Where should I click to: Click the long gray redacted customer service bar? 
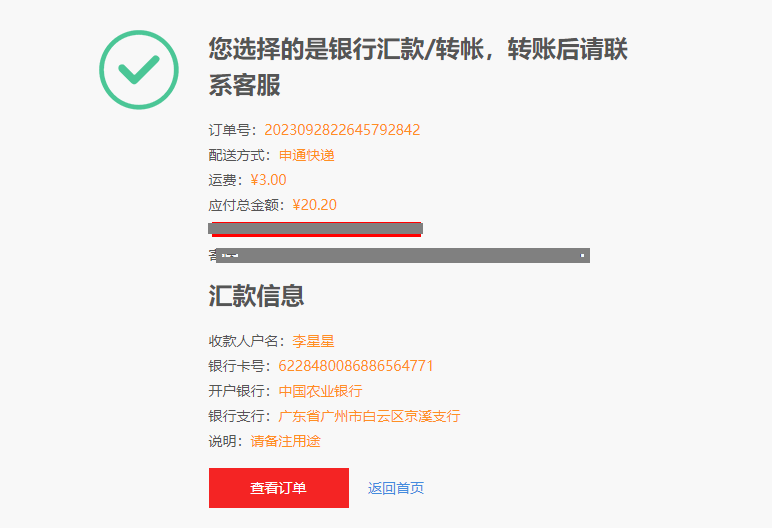pos(403,255)
